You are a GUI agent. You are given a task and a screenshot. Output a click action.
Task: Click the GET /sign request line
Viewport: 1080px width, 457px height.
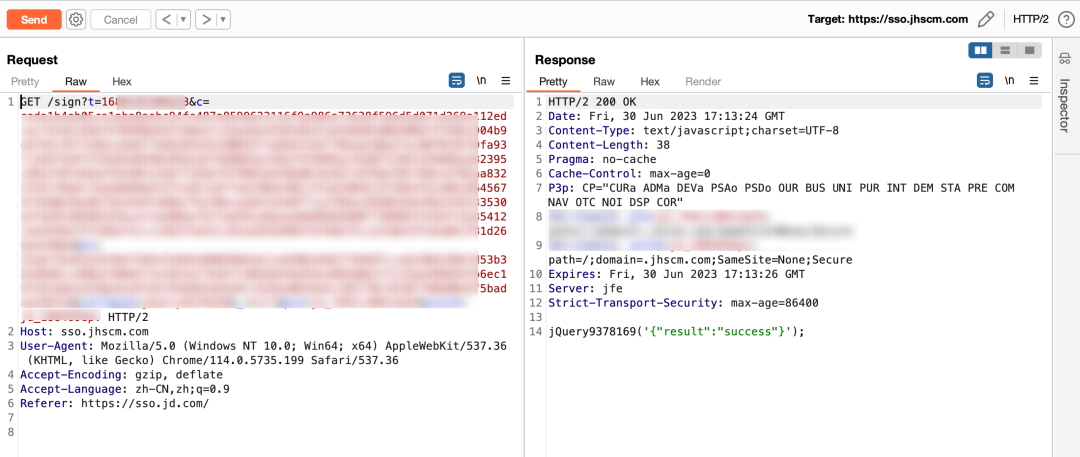pyautogui.click(x=115, y=101)
